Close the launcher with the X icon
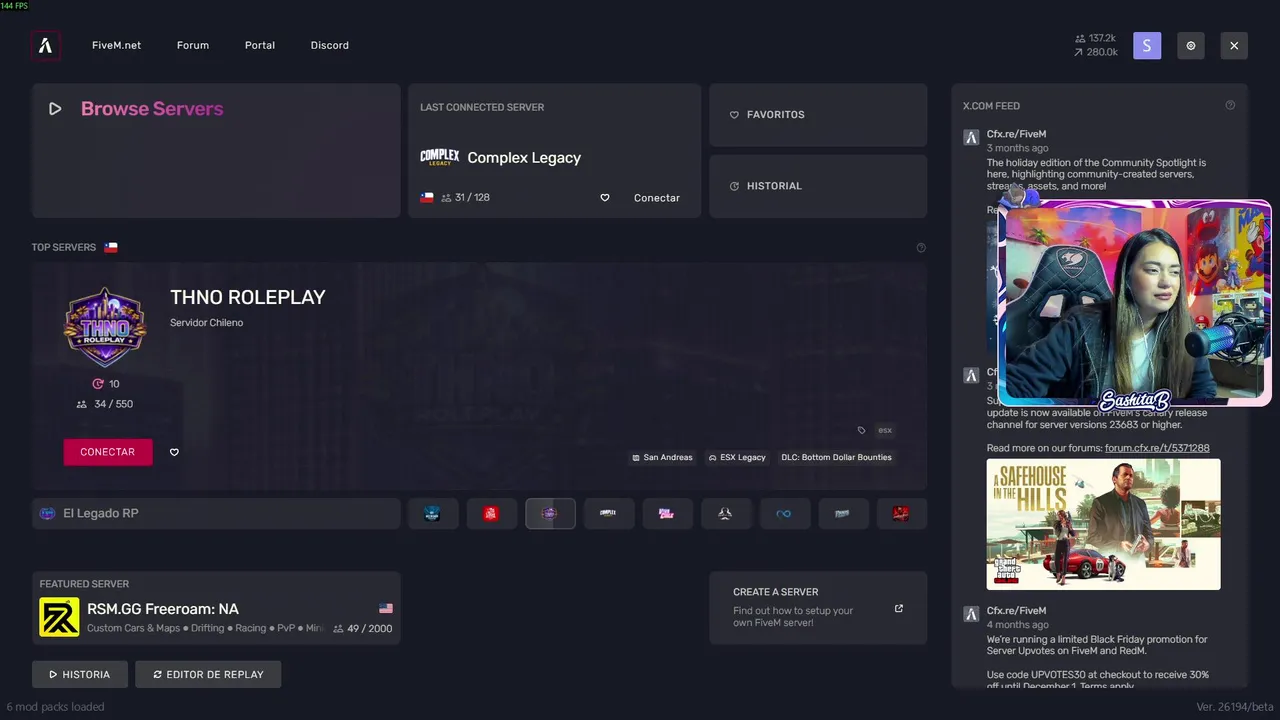1280x720 pixels. (x=1234, y=45)
